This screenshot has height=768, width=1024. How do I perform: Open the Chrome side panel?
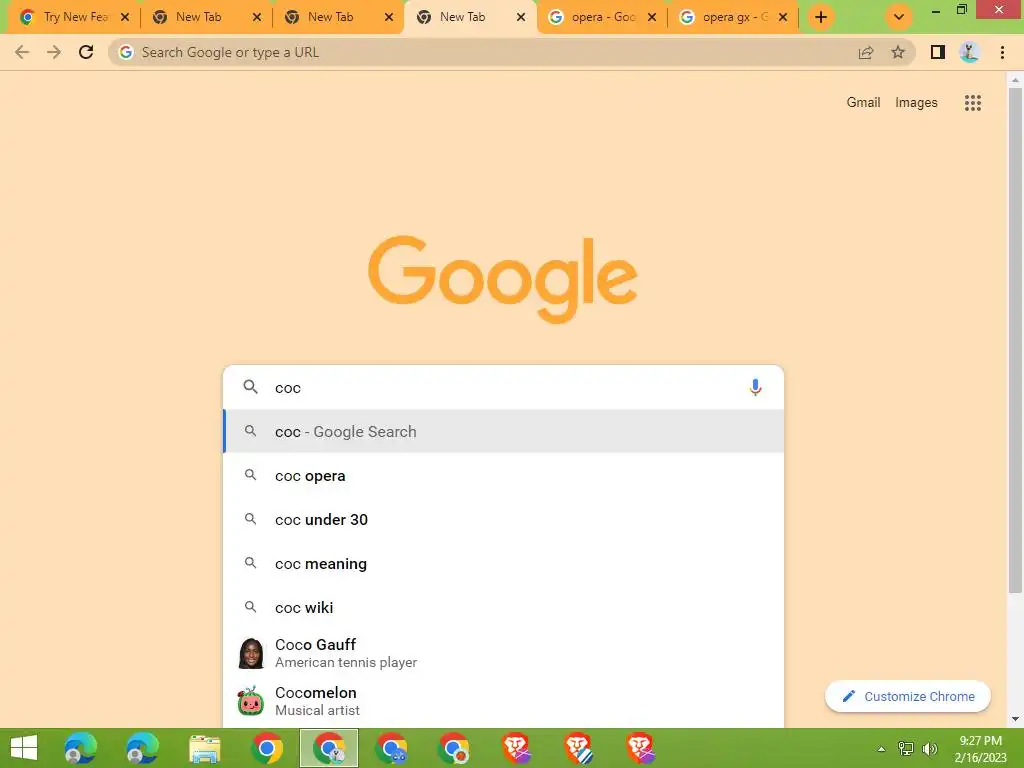tap(938, 52)
